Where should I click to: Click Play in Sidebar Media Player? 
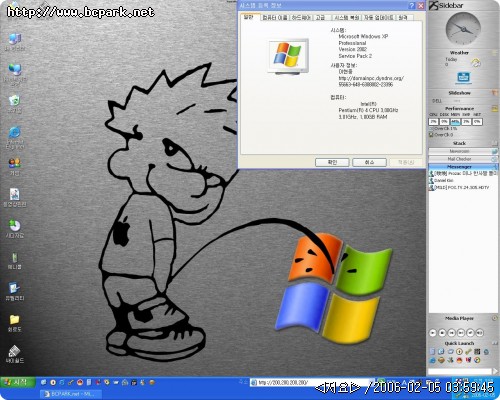pos(432,333)
